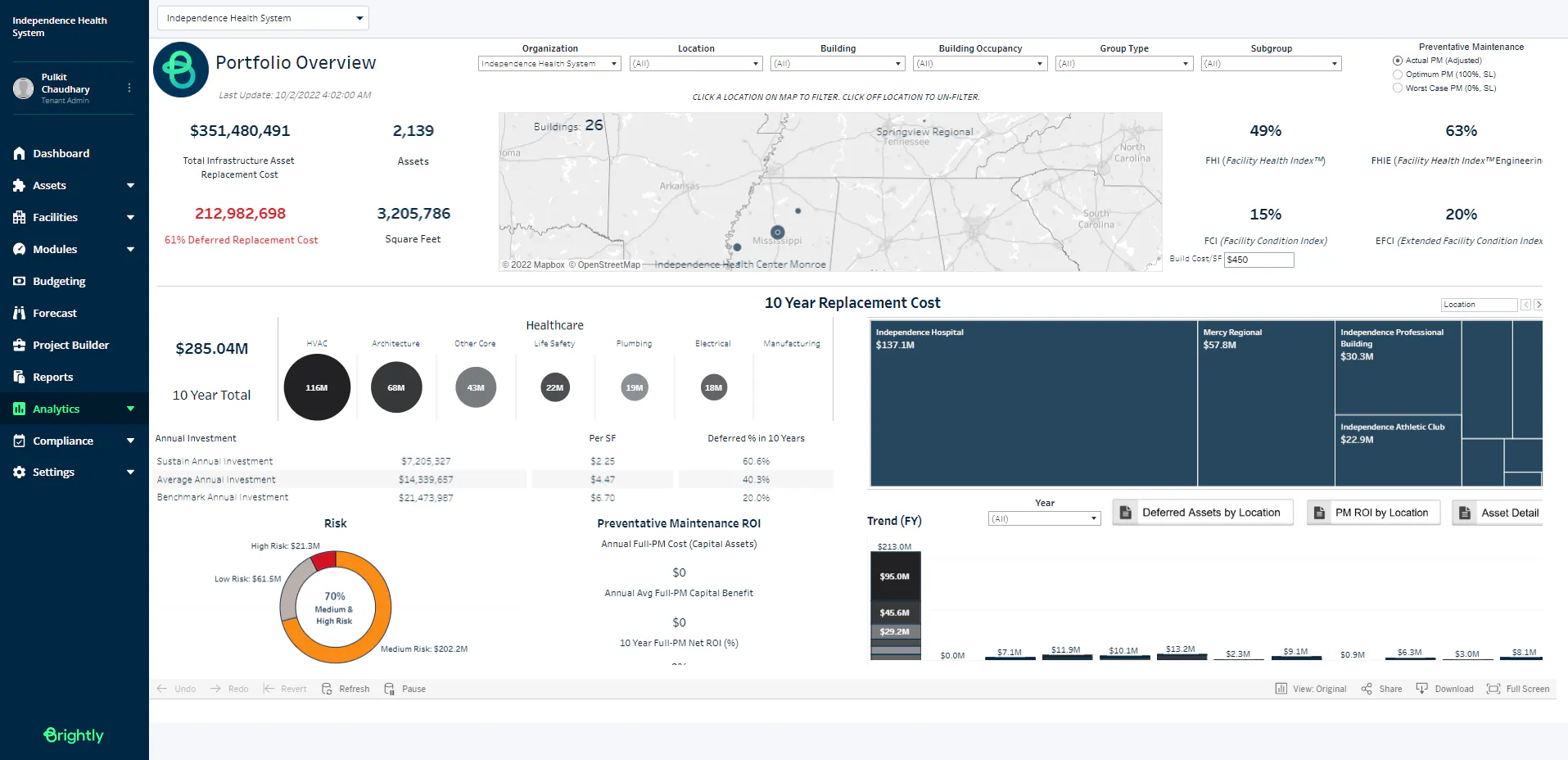
Task: Open the Share icon
Action: pyautogui.click(x=1367, y=689)
